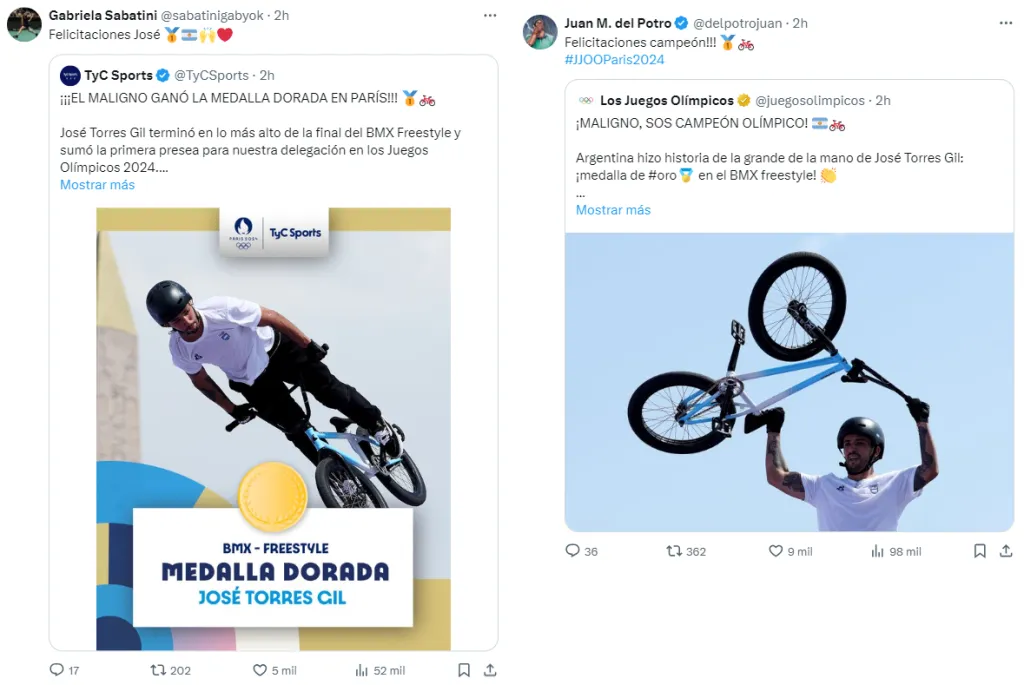
Task: Retweet Gabriela Sabatini's congratulation post
Action: (158, 670)
